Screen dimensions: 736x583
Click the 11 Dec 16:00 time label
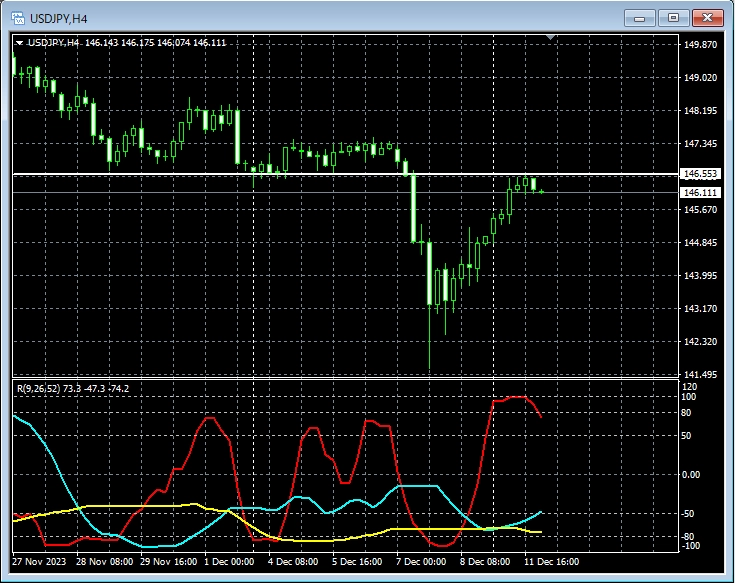click(550, 562)
